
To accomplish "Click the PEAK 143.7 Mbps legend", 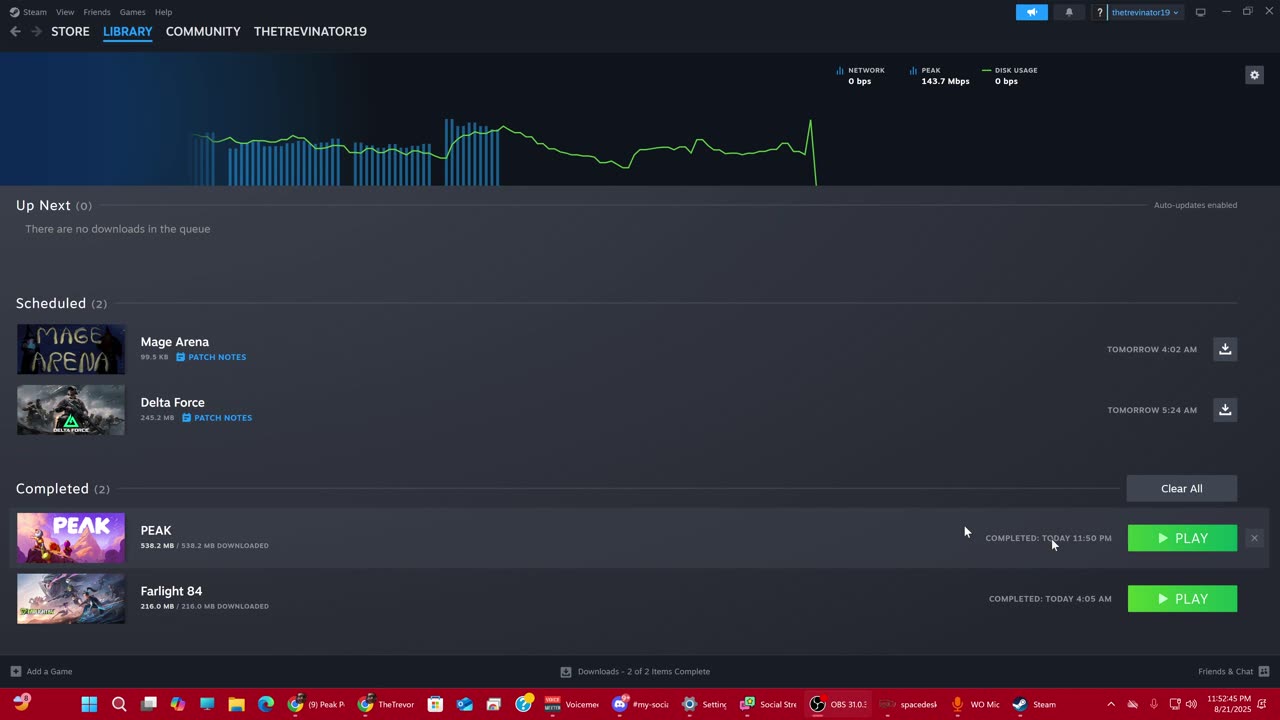I will click(x=940, y=76).
